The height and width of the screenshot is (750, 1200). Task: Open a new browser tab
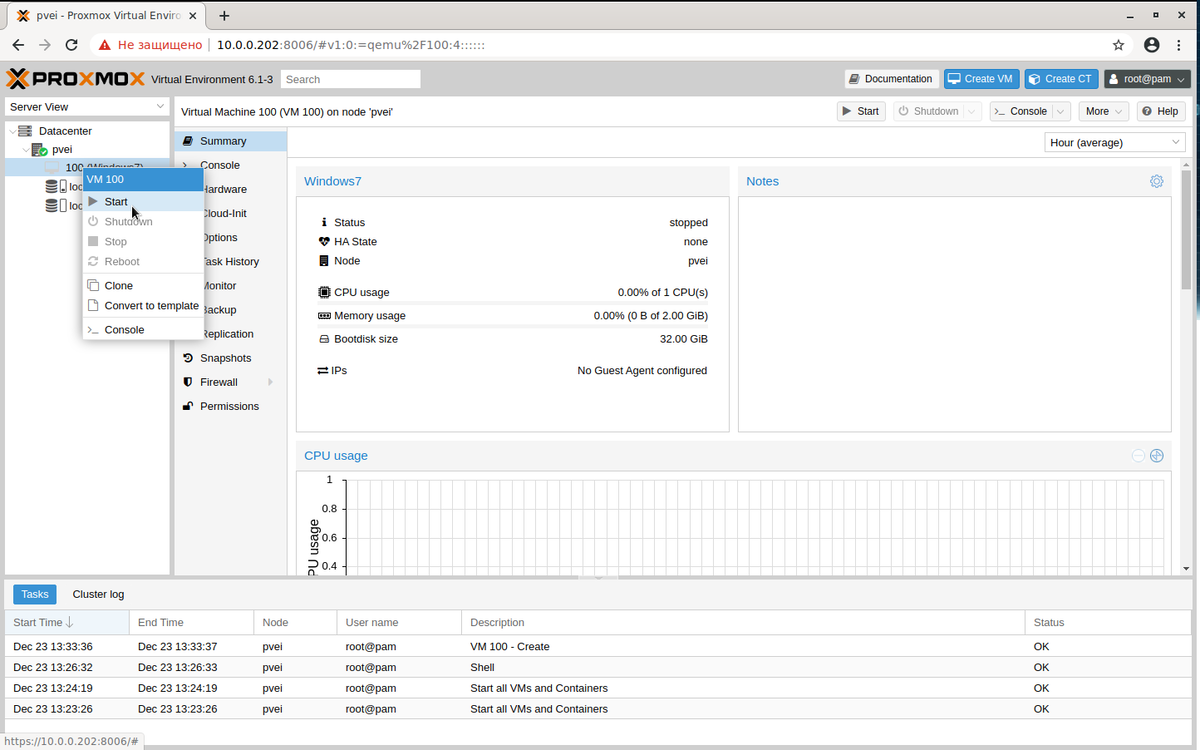pyautogui.click(x=224, y=15)
